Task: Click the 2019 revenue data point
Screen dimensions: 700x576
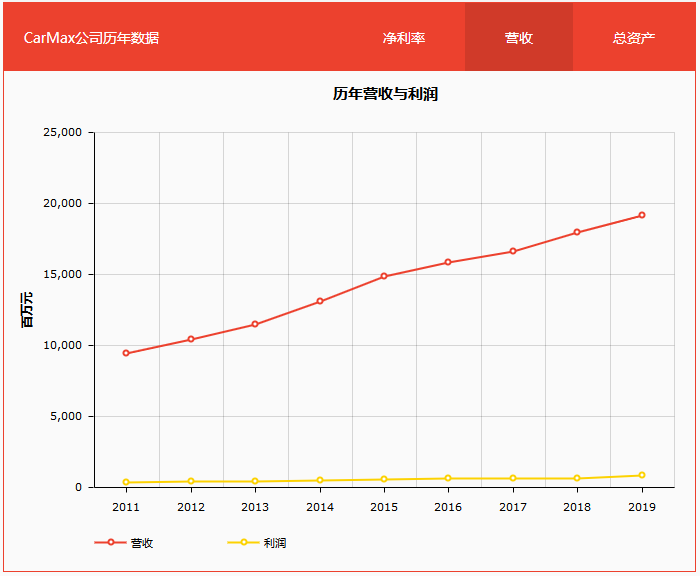Action: click(642, 215)
